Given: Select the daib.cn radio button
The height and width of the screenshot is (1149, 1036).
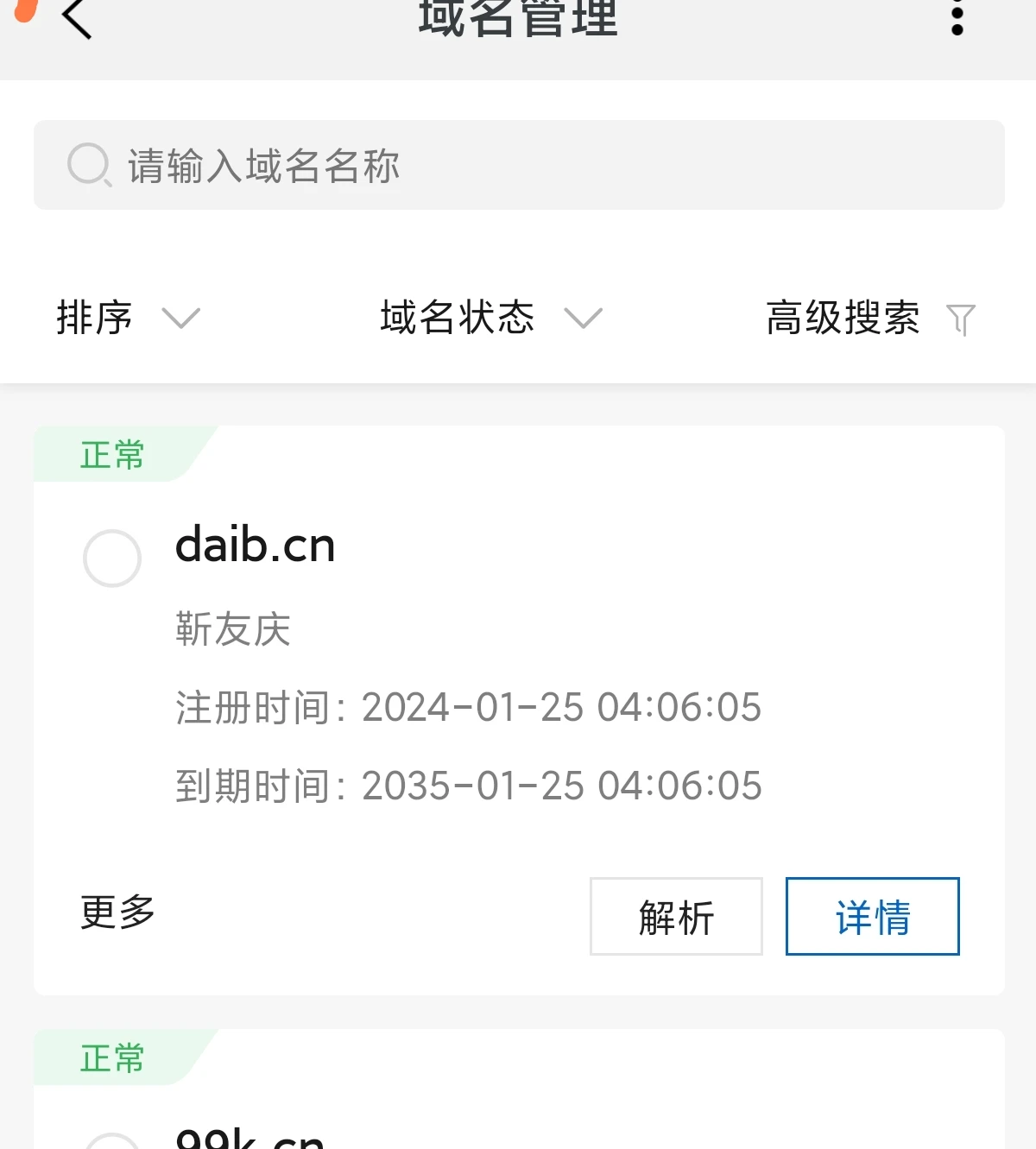Looking at the screenshot, I should tap(112, 559).
